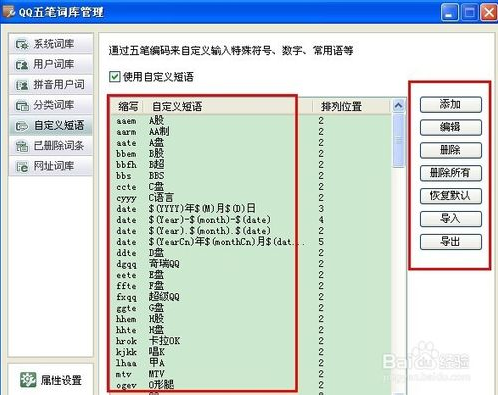Select the row with phrase BBS
The width and height of the screenshot is (498, 396).
point(250,176)
